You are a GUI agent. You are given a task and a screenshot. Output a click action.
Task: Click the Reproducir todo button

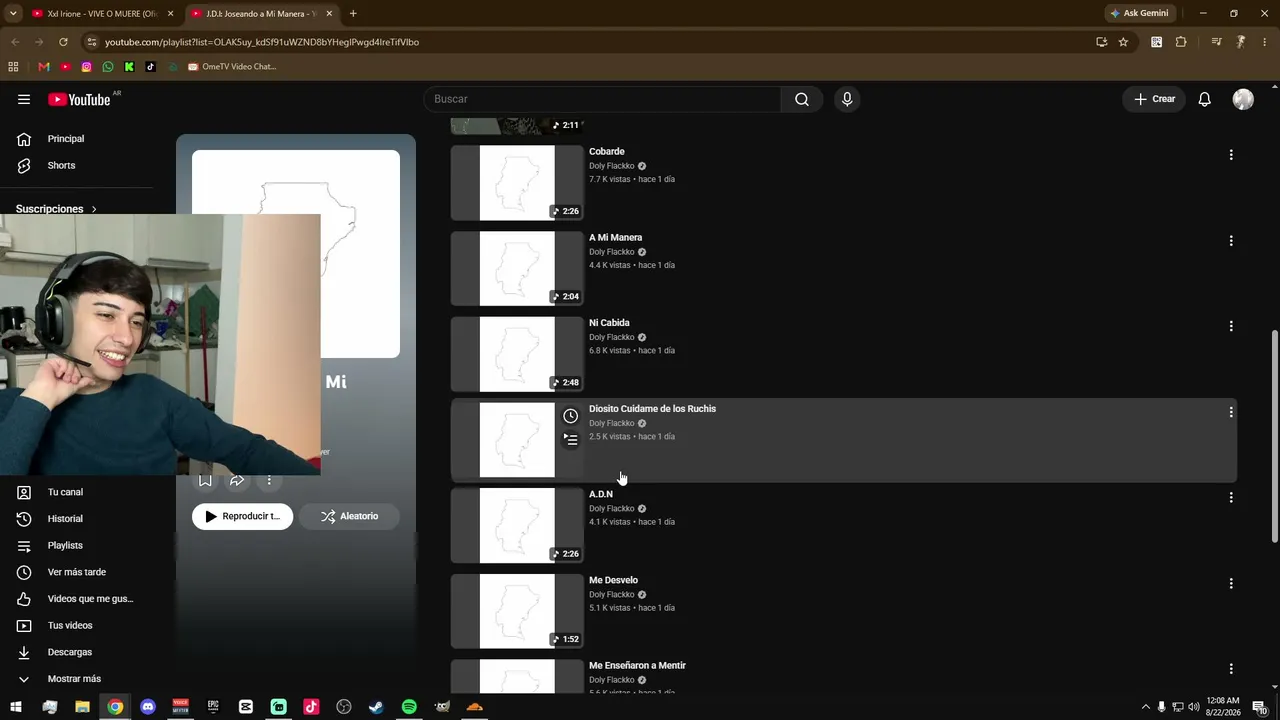click(x=242, y=516)
